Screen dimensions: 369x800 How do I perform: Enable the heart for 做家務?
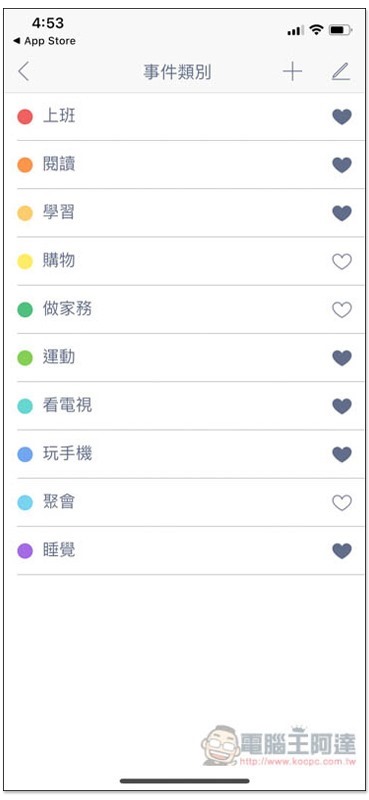(342, 310)
